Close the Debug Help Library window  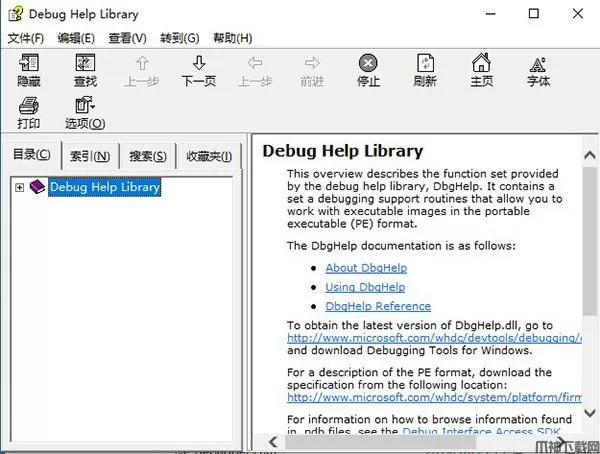pos(577,14)
